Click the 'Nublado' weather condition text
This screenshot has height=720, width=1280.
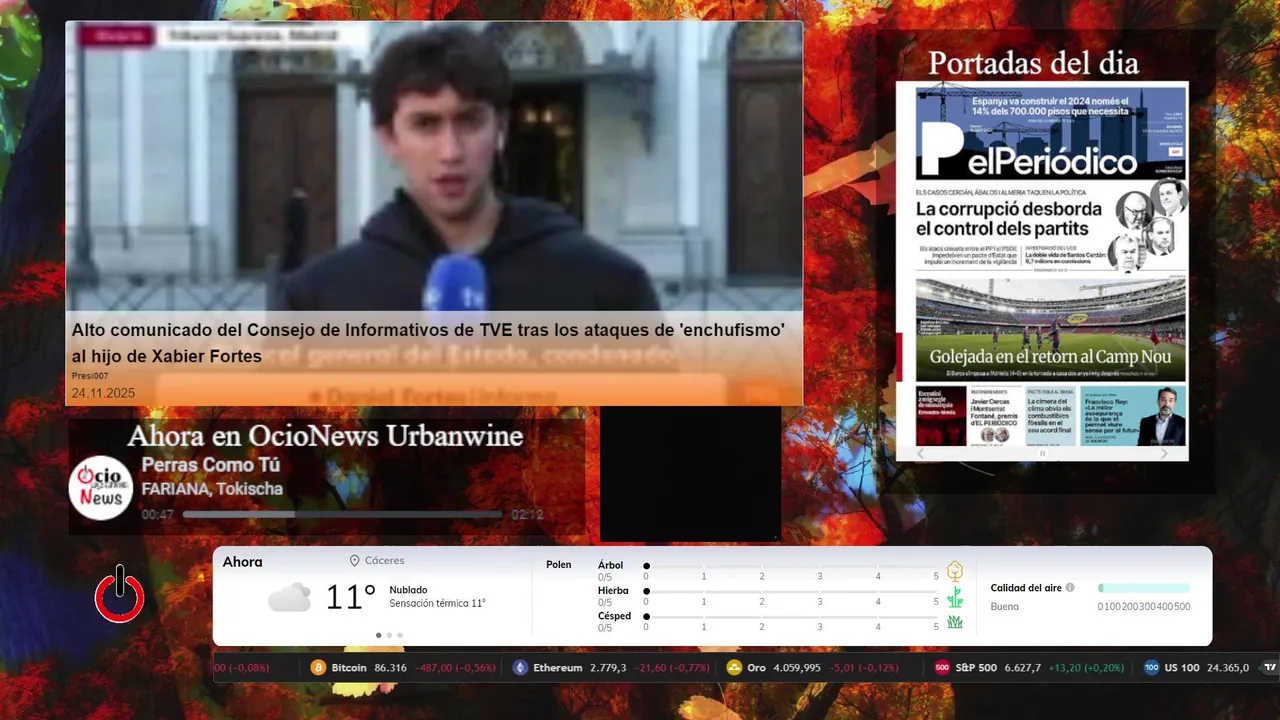click(408, 590)
